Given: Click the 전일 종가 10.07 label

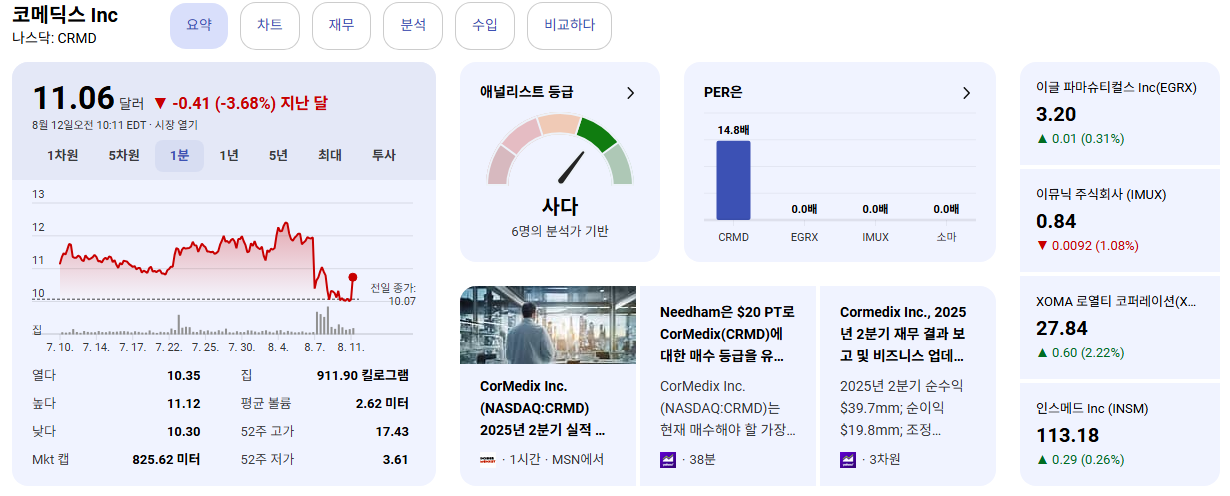Looking at the screenshot, I should pyautogui.click(x=393, y=294).
